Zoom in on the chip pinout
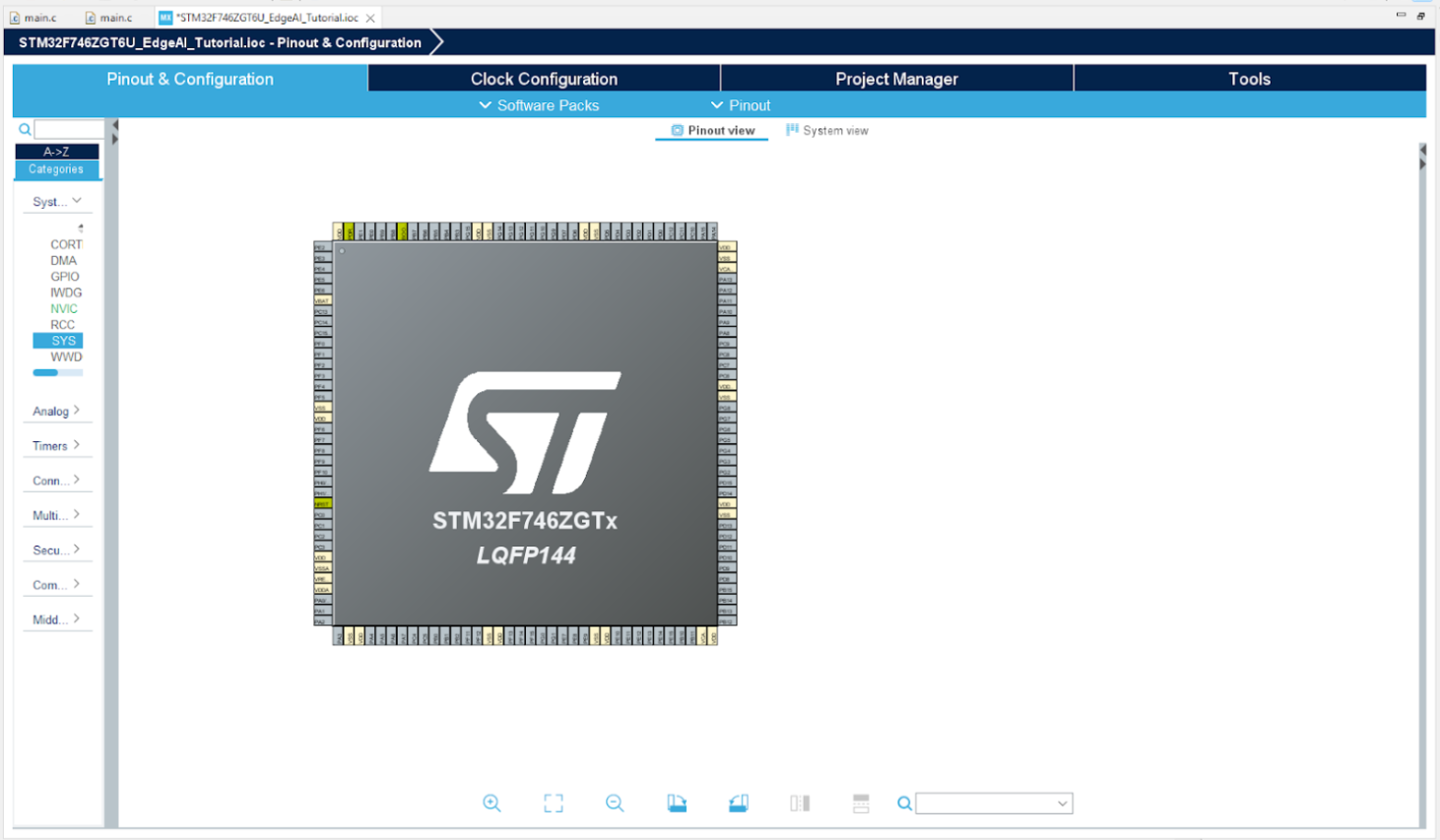Viewport: 1440px width, 840px height. 491,804
